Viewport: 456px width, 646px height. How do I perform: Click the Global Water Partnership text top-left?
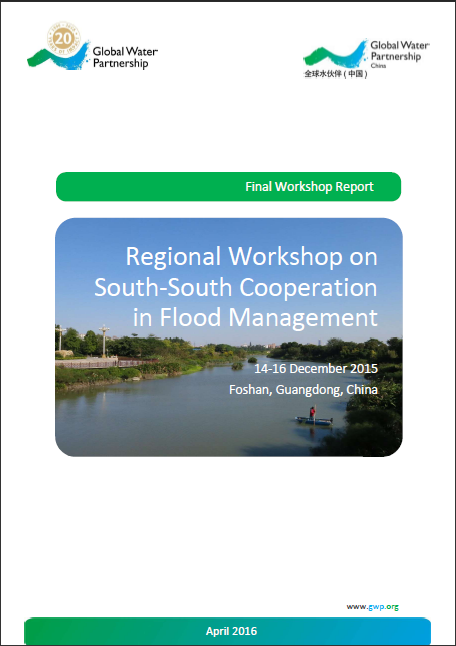coord(125,57)
